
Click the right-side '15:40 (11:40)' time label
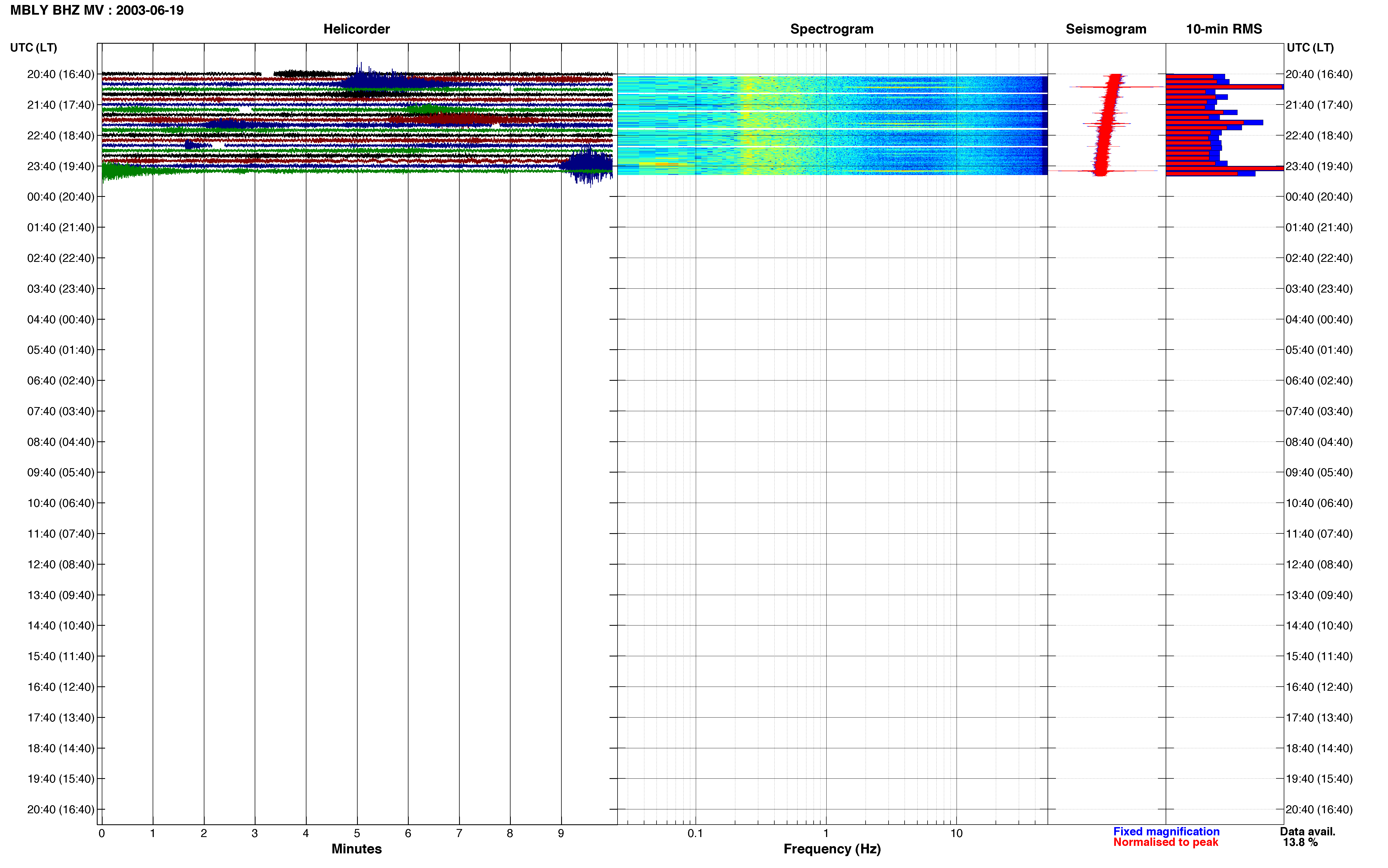(x=1319, y=656)
